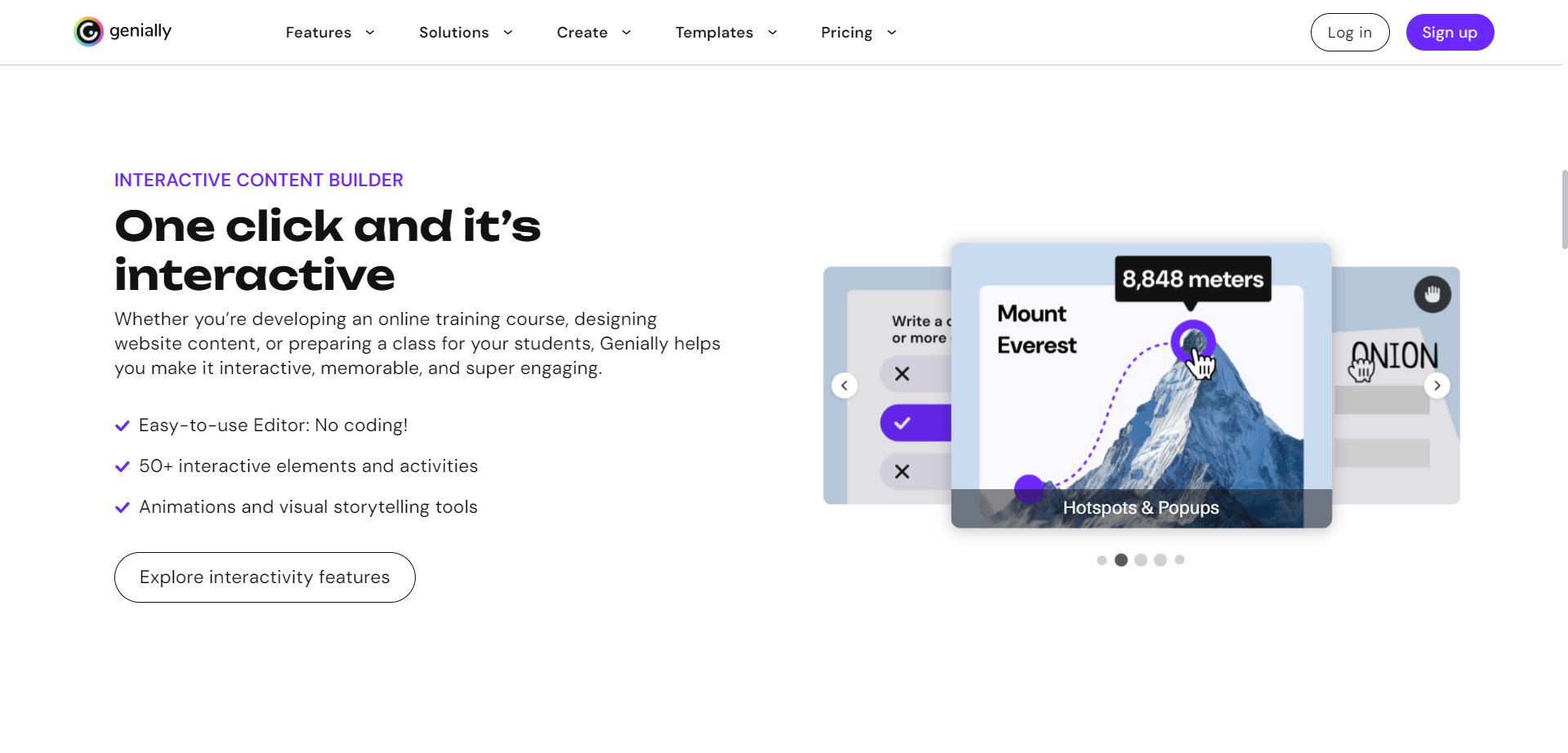Click Explore interactivity features button
Screen dimensions: 1568x753
click(265, 577)
